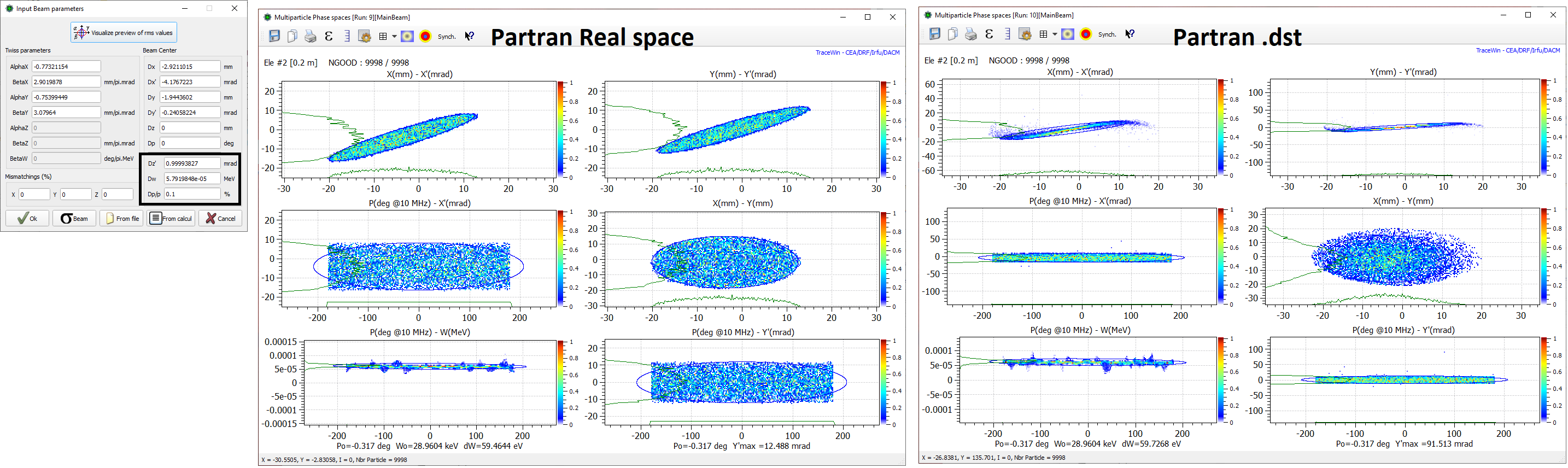This screenshot has width=1568, height=468.
Task: Edit the BetaX input field
Action: pos(66,81)
